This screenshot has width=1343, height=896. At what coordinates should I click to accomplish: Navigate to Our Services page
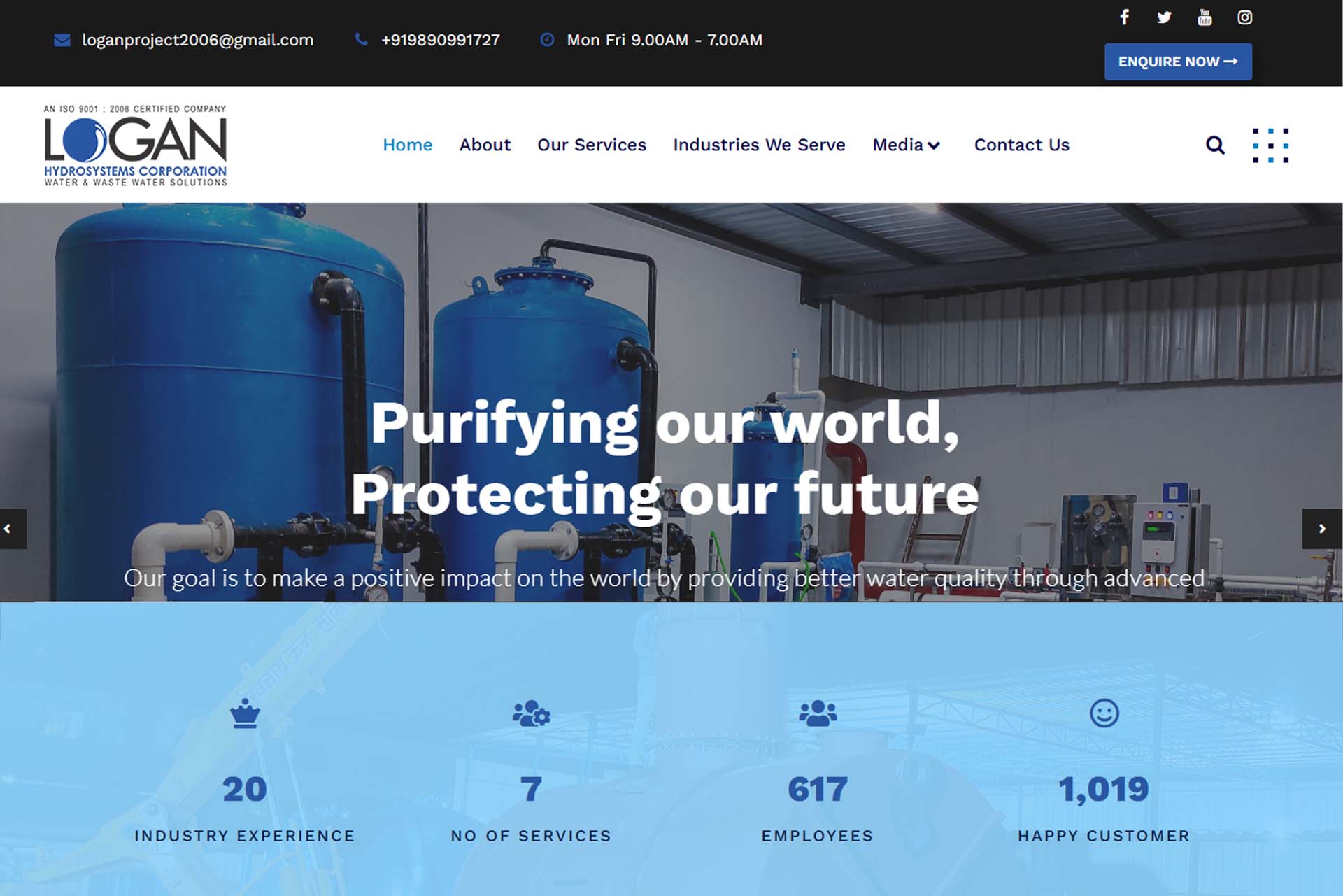[592, 145]
